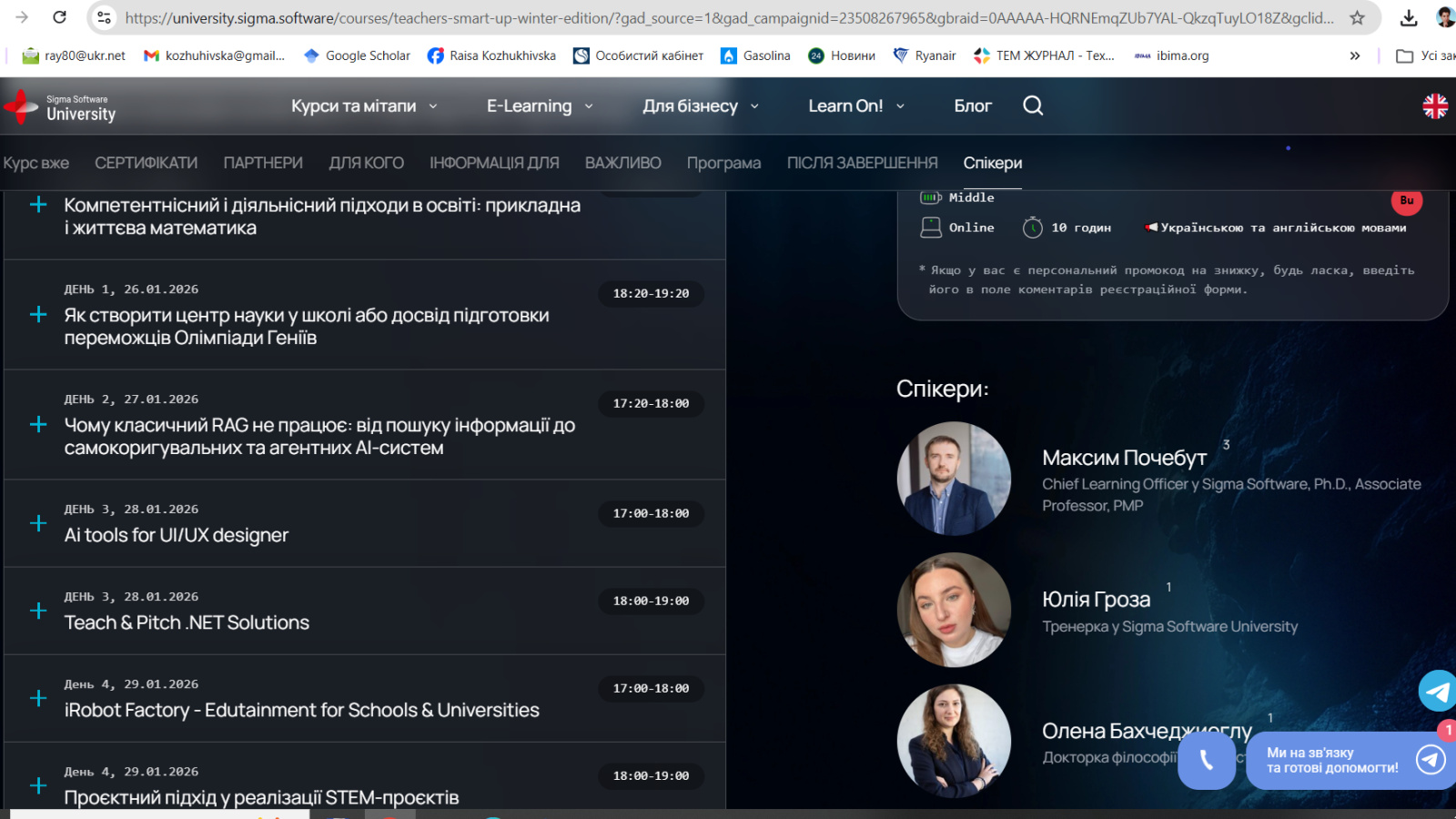This screenshot has height=819, width=1456.
Task: Expand the classic RAG session item
Action: click(38, 424)
